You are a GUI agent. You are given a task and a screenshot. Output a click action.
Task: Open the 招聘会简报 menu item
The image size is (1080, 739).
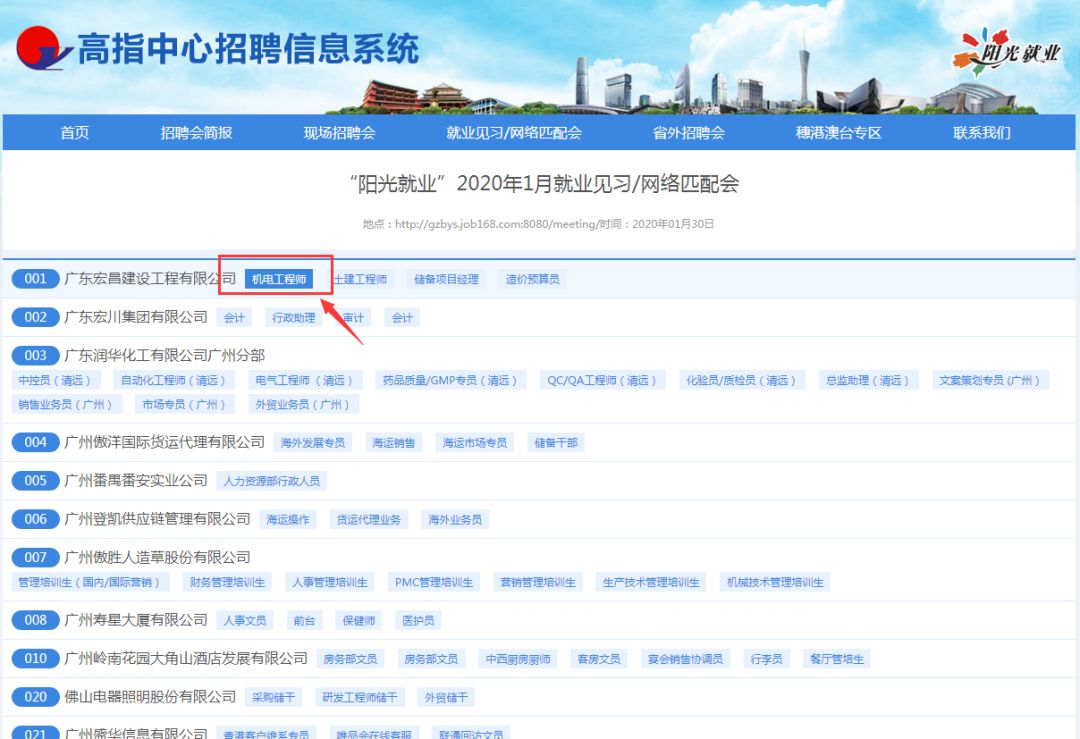[196, 133]
